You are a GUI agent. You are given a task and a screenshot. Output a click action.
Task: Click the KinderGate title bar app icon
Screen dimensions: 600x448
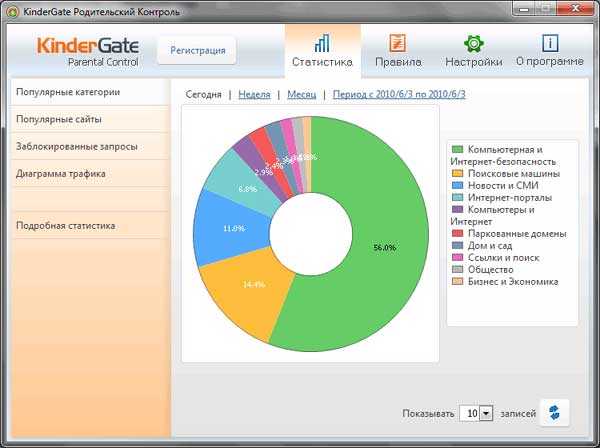point(12,11)
